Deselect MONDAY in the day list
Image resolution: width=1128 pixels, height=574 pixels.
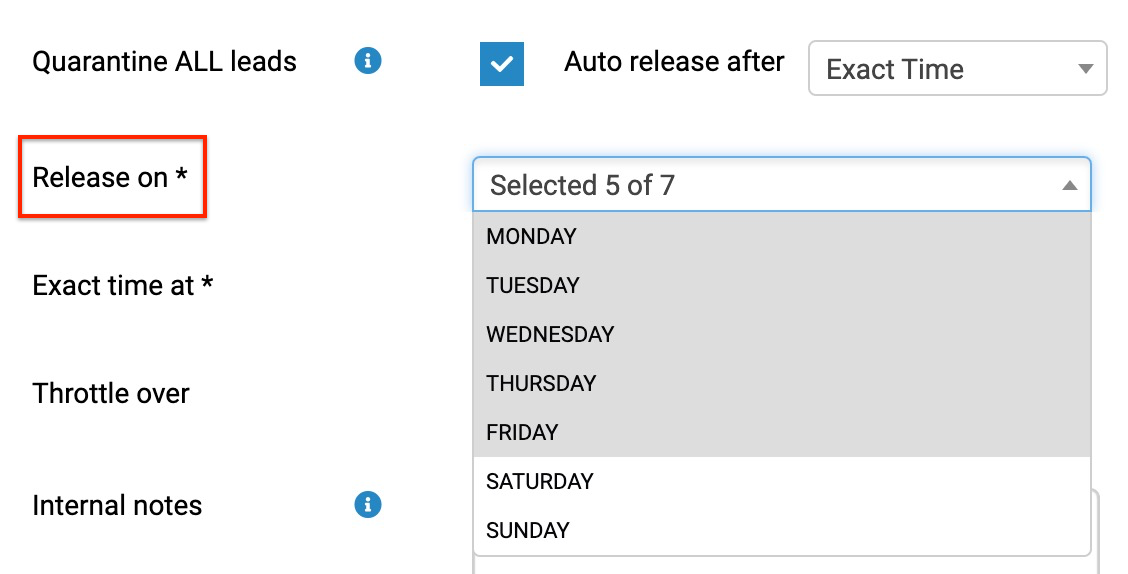tap(782, 236)
